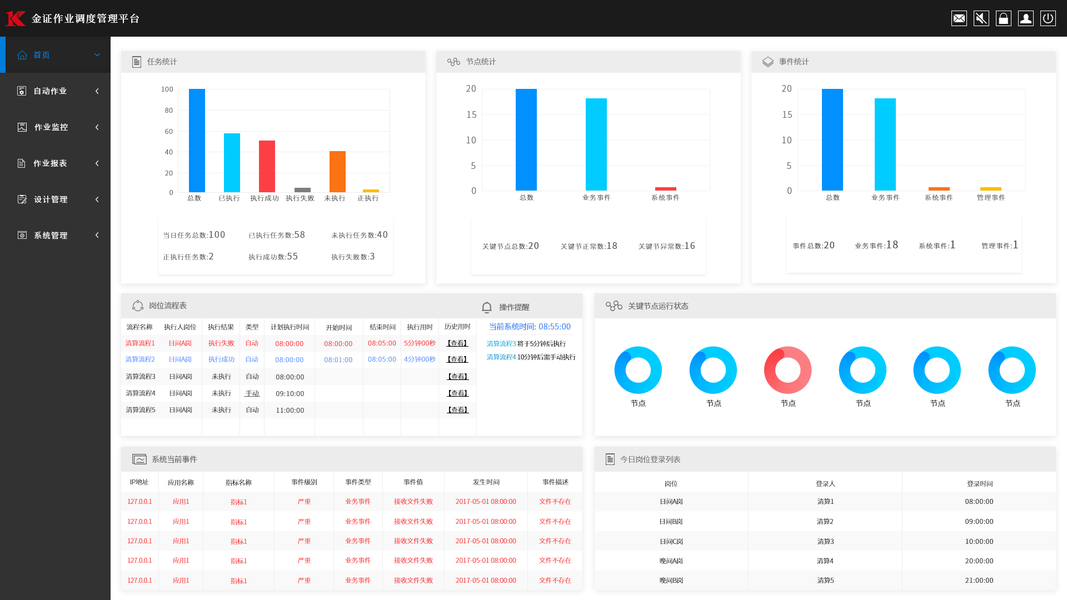Click the 首页 home icon in sidebar
This screenshot has width=1067, height=600.
point(22,55)
